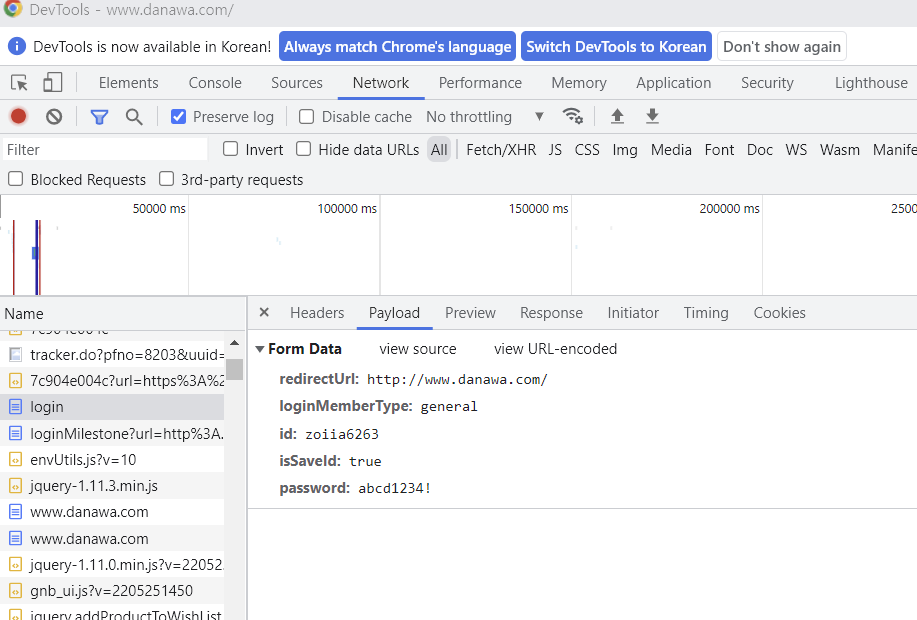The height and width of the screenshot is (620, 917).
Task: Toggle the Preserve log checkbox
Action: click(178, 117)
